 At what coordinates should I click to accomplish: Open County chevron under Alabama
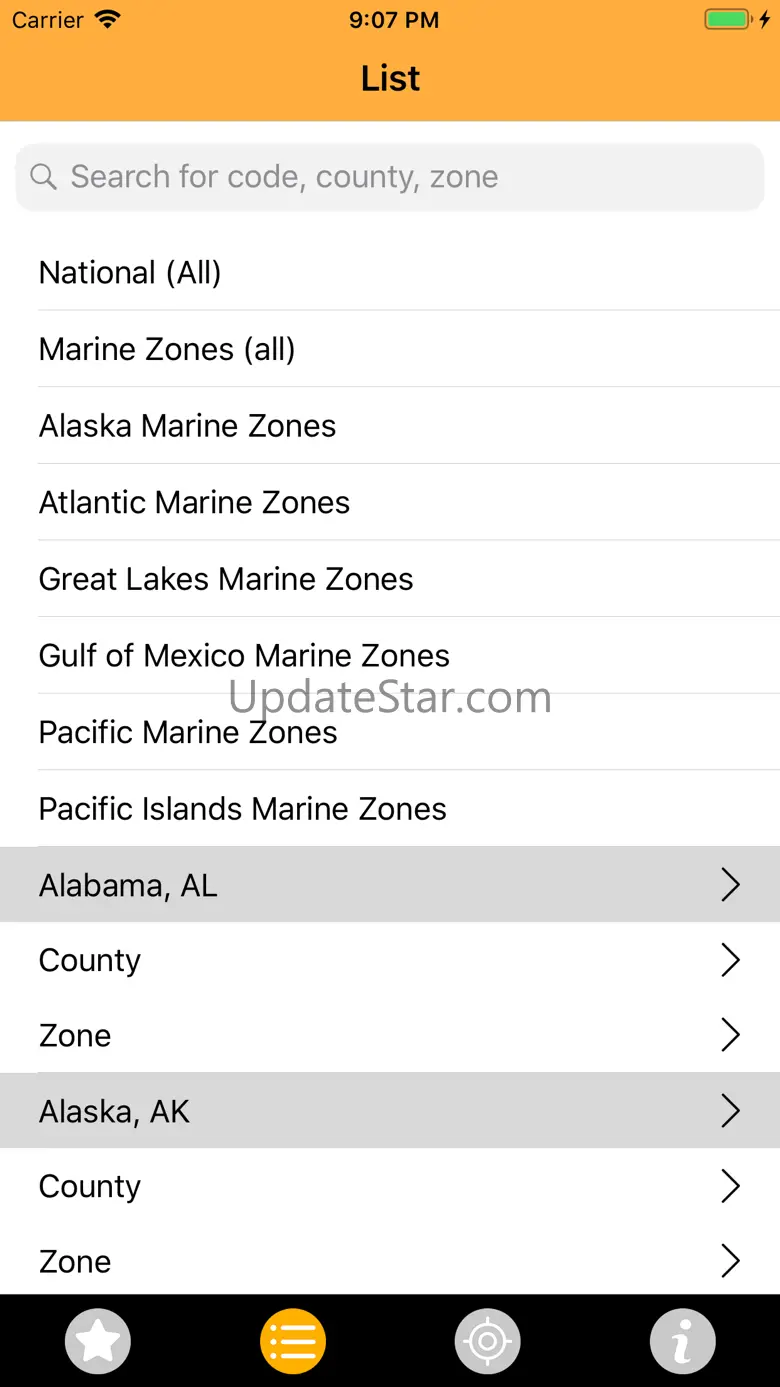[730, 960]
